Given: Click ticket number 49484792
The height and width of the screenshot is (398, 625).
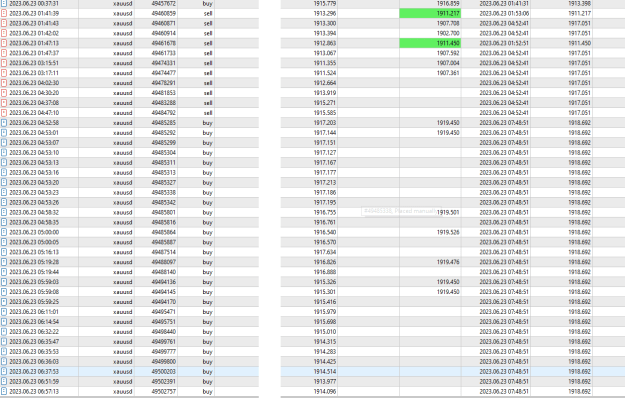Looking at the screenshot, I should coord(163,113).
